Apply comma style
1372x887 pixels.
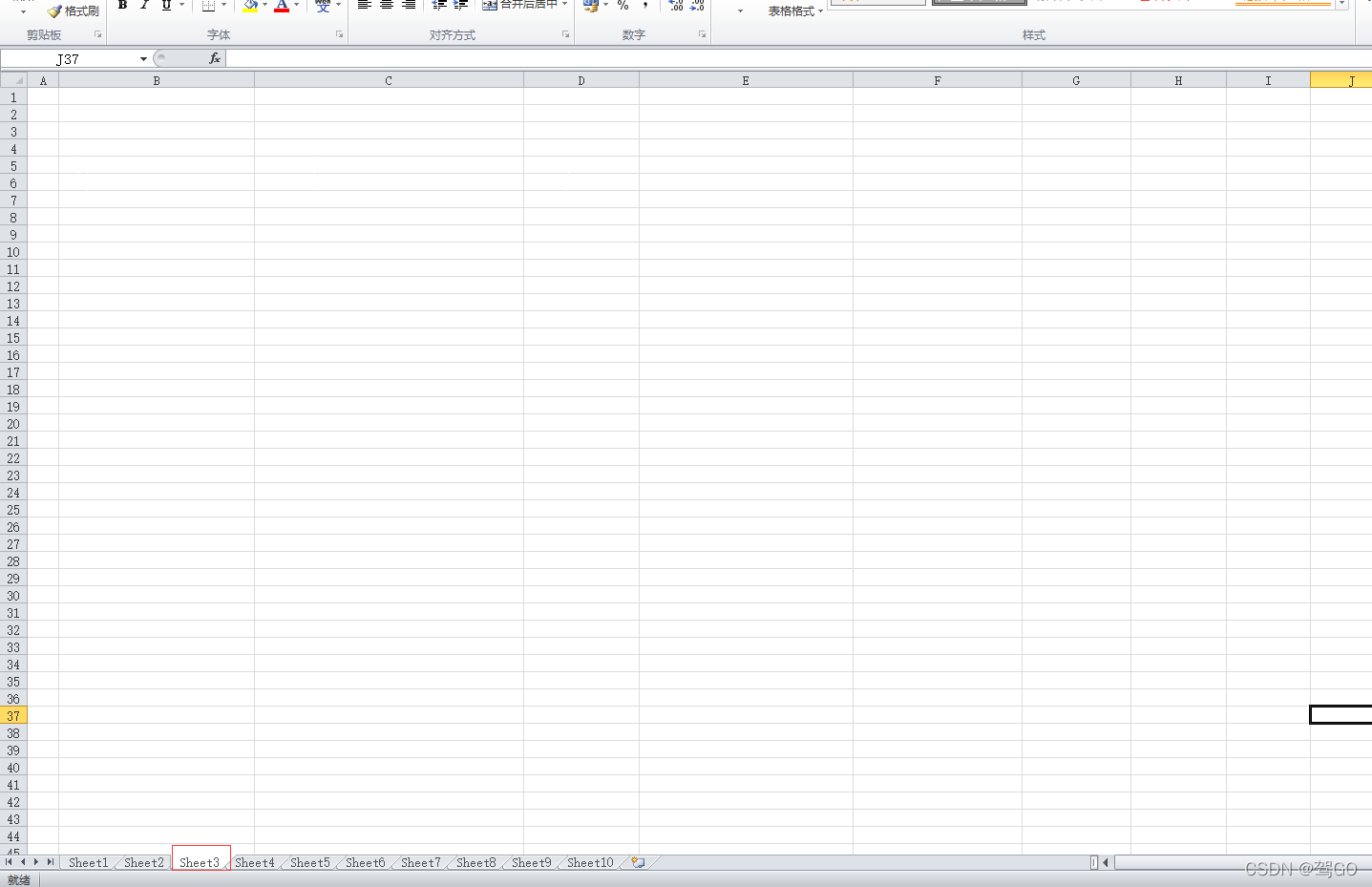click(645, 5)
